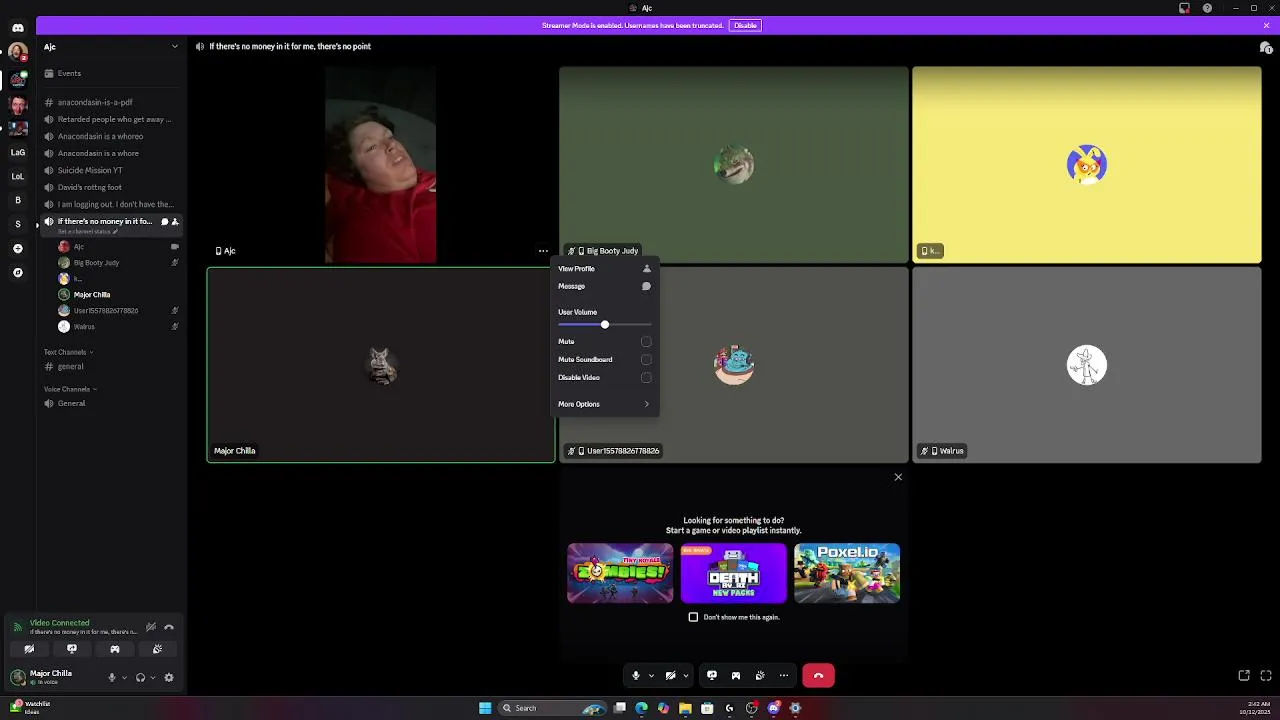Image resolution: width=1280 pixels, height=720 pixels.
Task: Start activity from user panel controller icon
Action: pyautogui.click(x=115, y=649)
